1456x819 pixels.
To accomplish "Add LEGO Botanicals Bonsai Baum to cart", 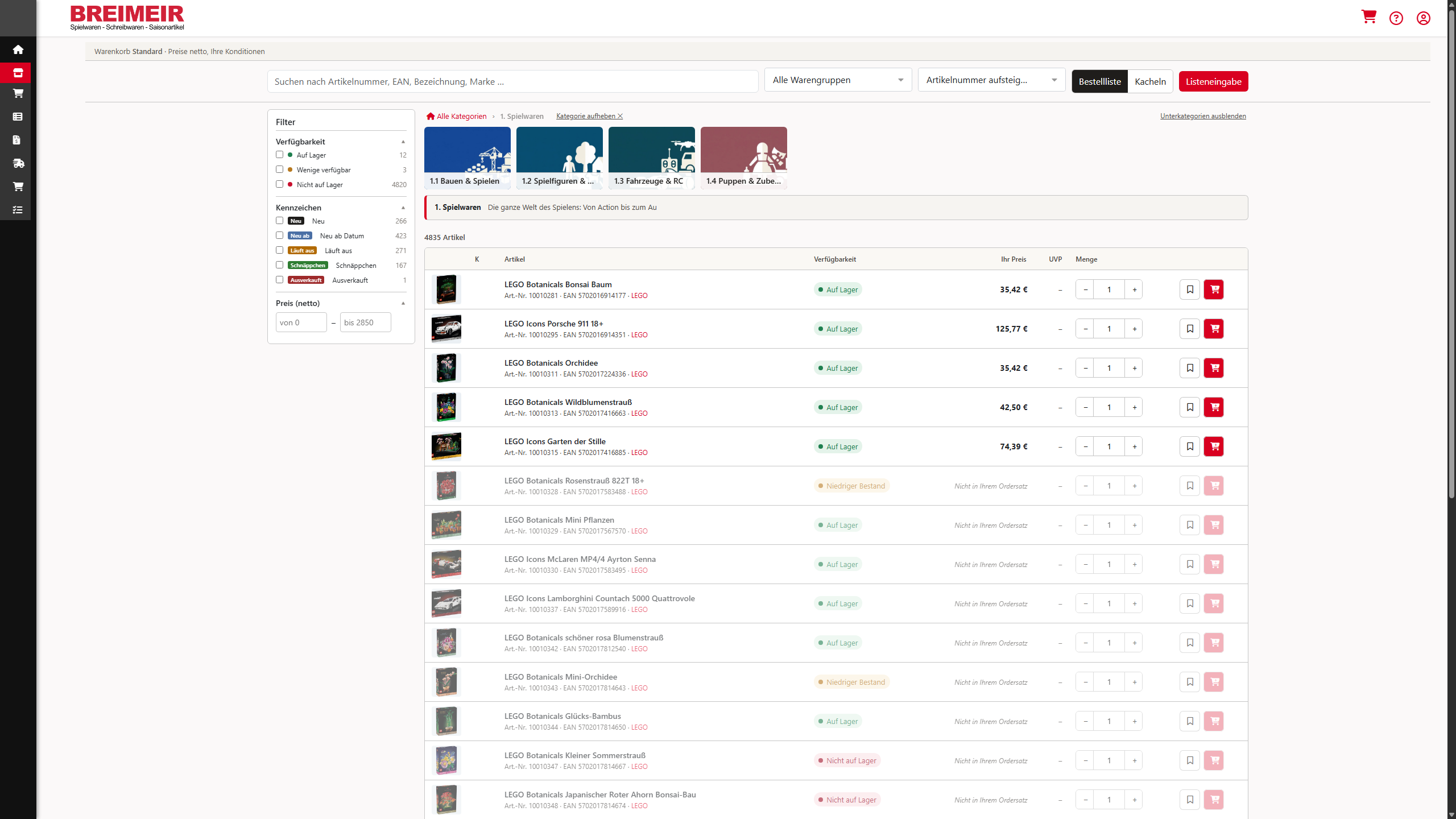I will [x=1214, y=289].
